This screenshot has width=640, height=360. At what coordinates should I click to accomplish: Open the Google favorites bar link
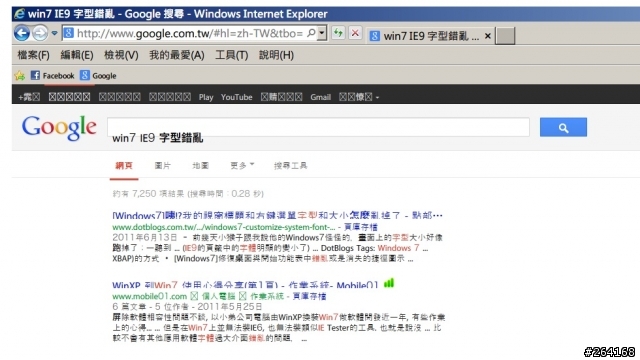98,76
